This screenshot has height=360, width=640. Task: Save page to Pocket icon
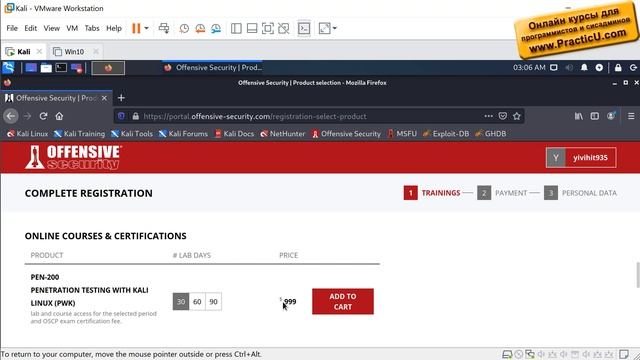click(502, 116)
